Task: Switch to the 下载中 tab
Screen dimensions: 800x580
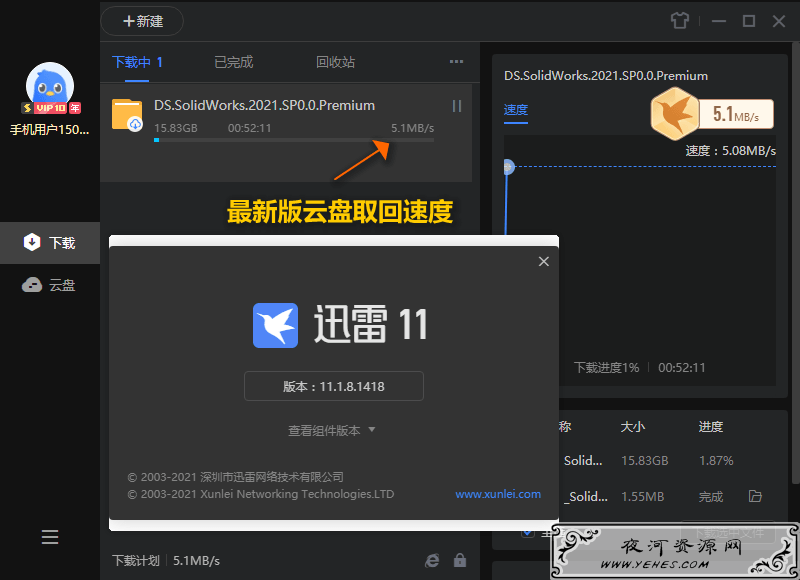Action: 137,62
